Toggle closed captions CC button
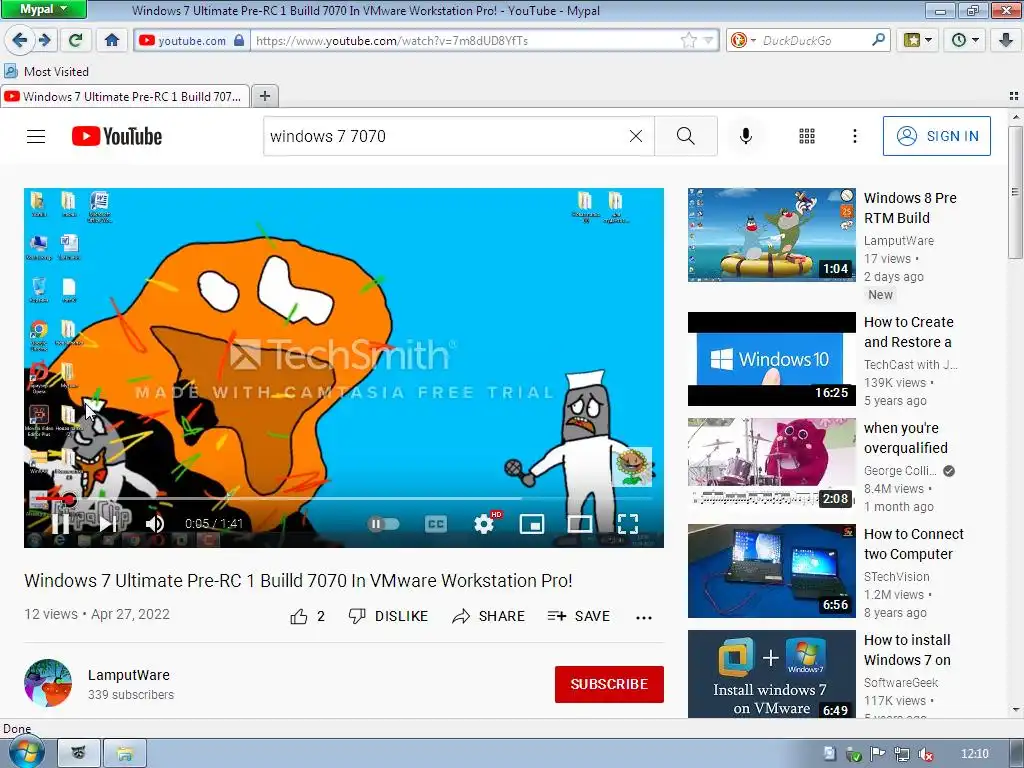The image size is (1024, 768). (436, 524)
